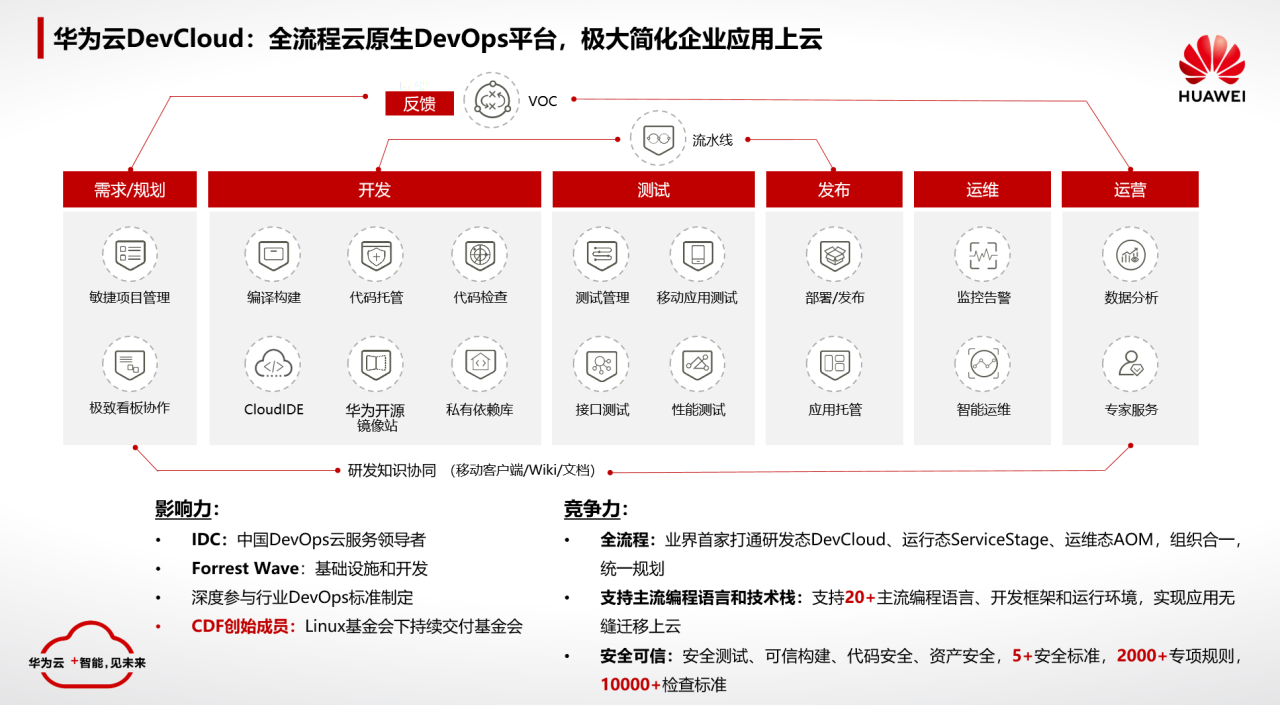Select the 移动应用测试 icon

[x=697, y=254]
